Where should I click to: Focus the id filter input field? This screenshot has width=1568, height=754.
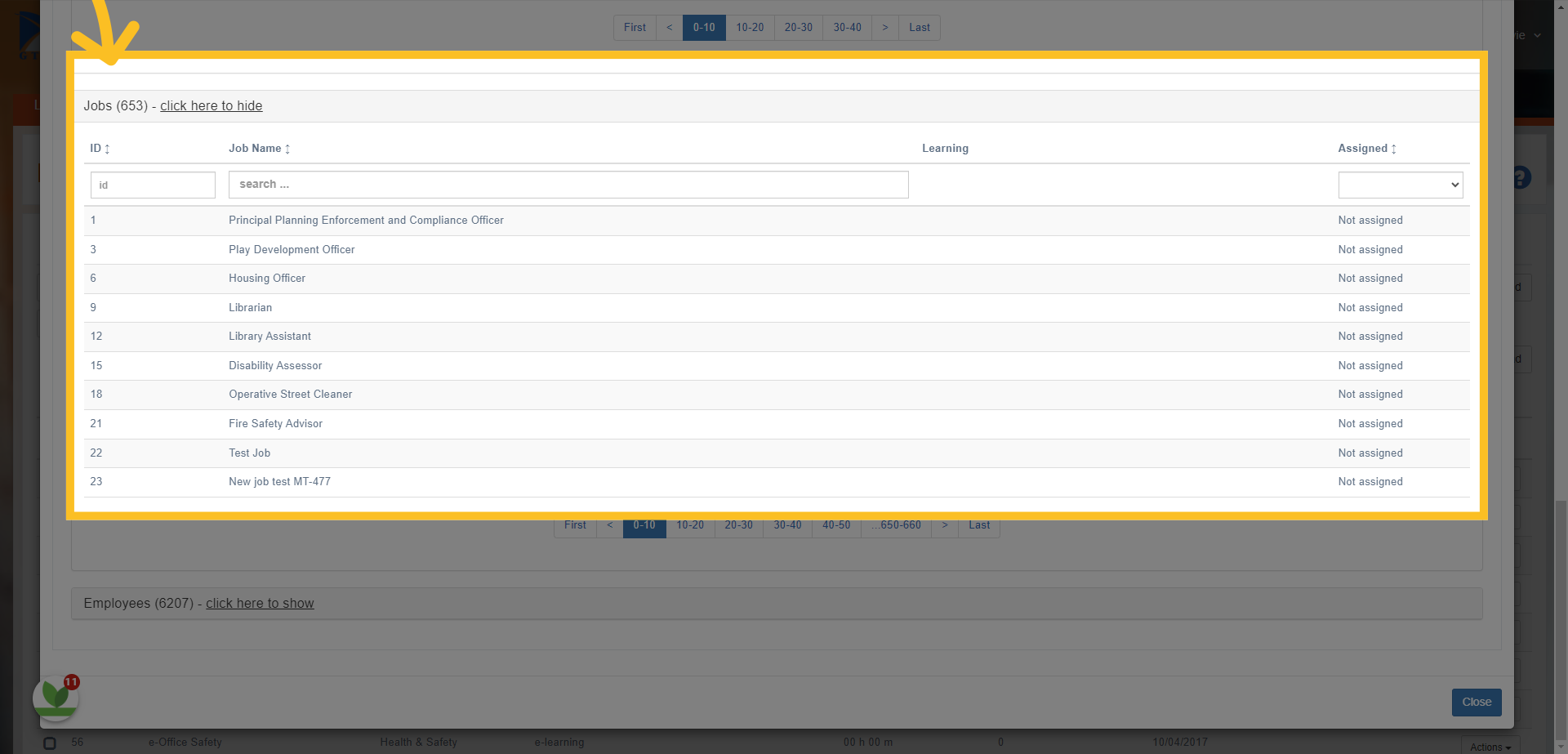coord(153,185)
